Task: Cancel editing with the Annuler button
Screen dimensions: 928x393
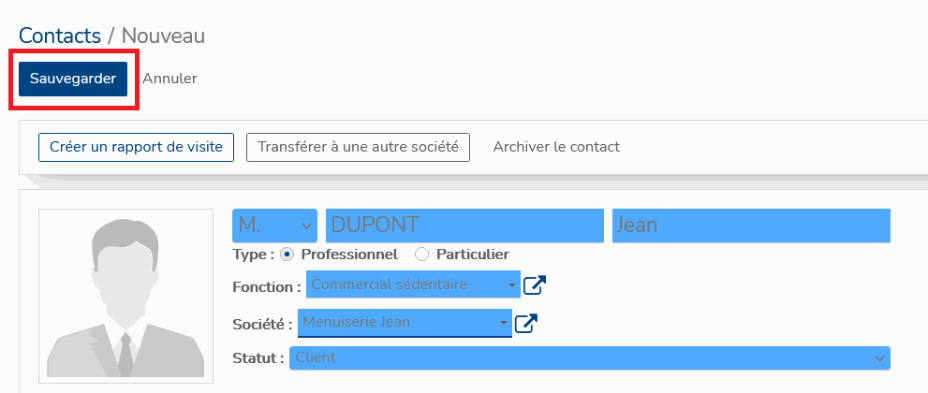Action: point(170,79)
